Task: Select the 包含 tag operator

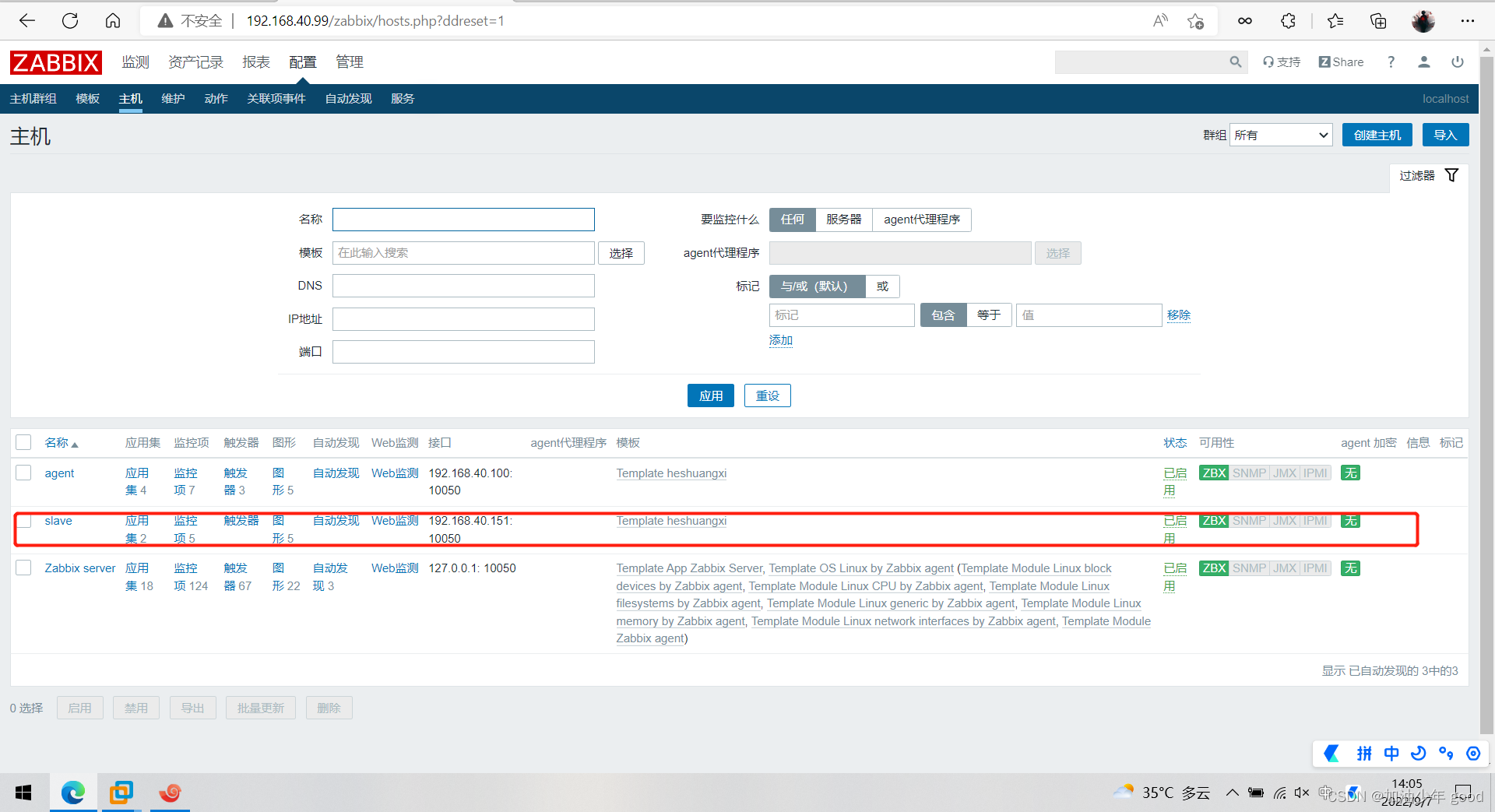Action: coord(943,315)
